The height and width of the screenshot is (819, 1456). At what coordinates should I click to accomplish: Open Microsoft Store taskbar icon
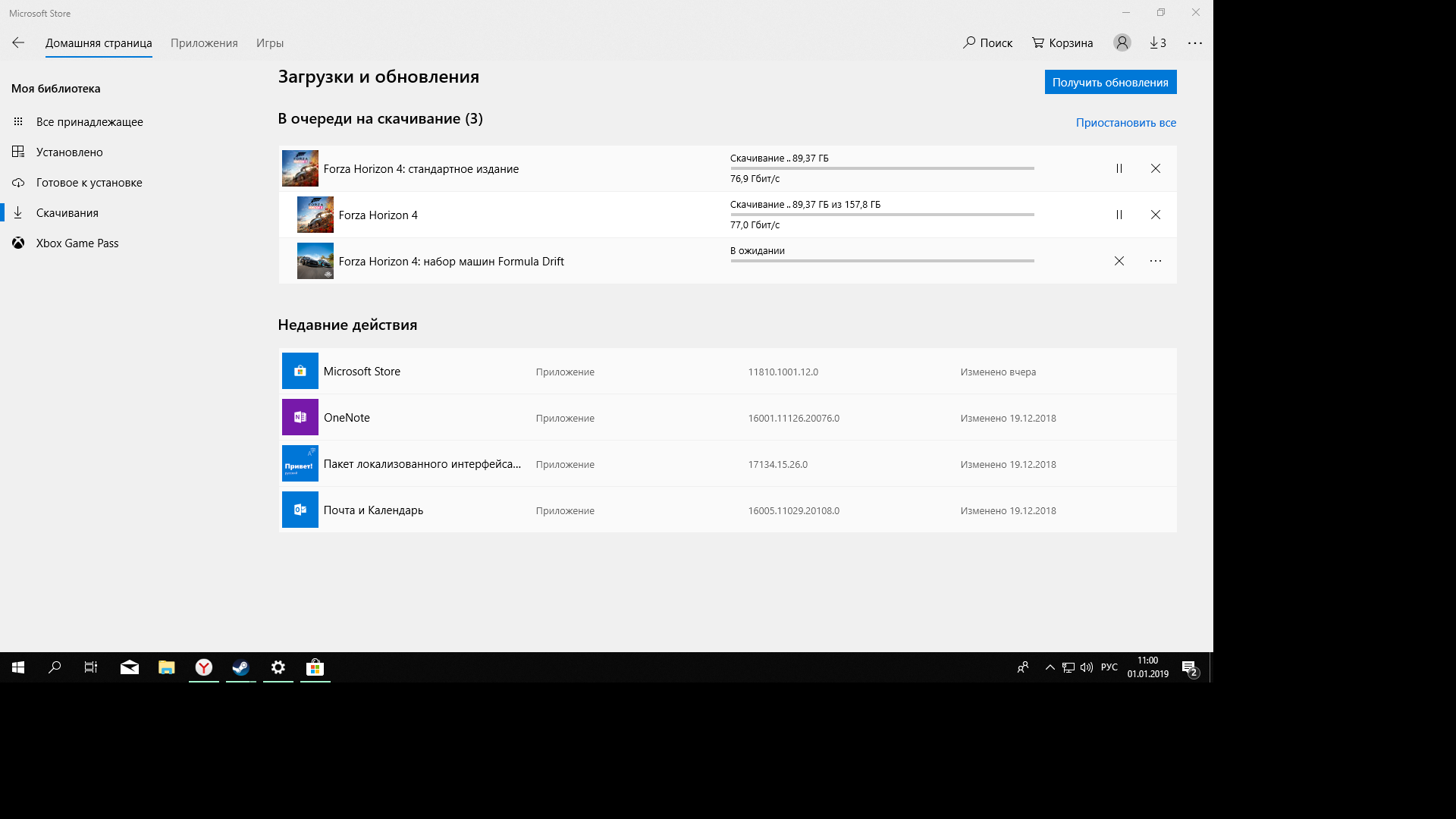pos(315,667)
